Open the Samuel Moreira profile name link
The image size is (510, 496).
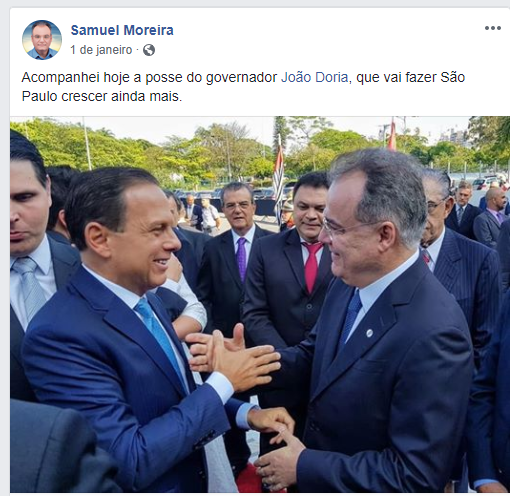click(x=122, y=30)
